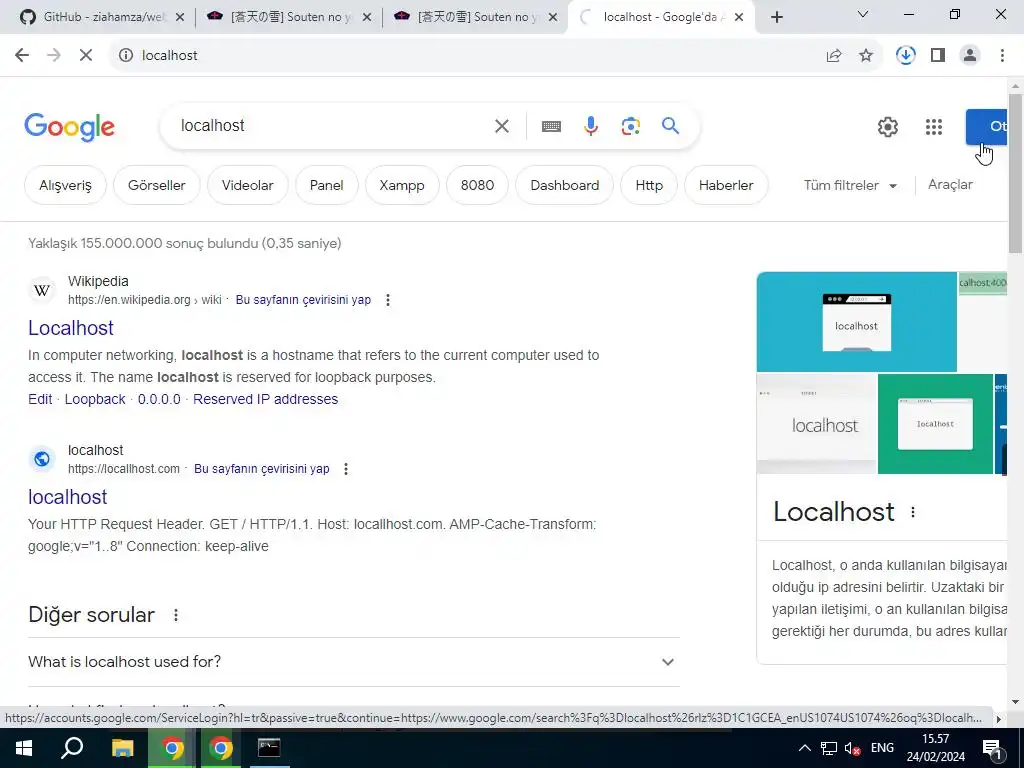The image size is (1024, 768).
Task: Filter results by Haberler
Action: coord(726,185)
